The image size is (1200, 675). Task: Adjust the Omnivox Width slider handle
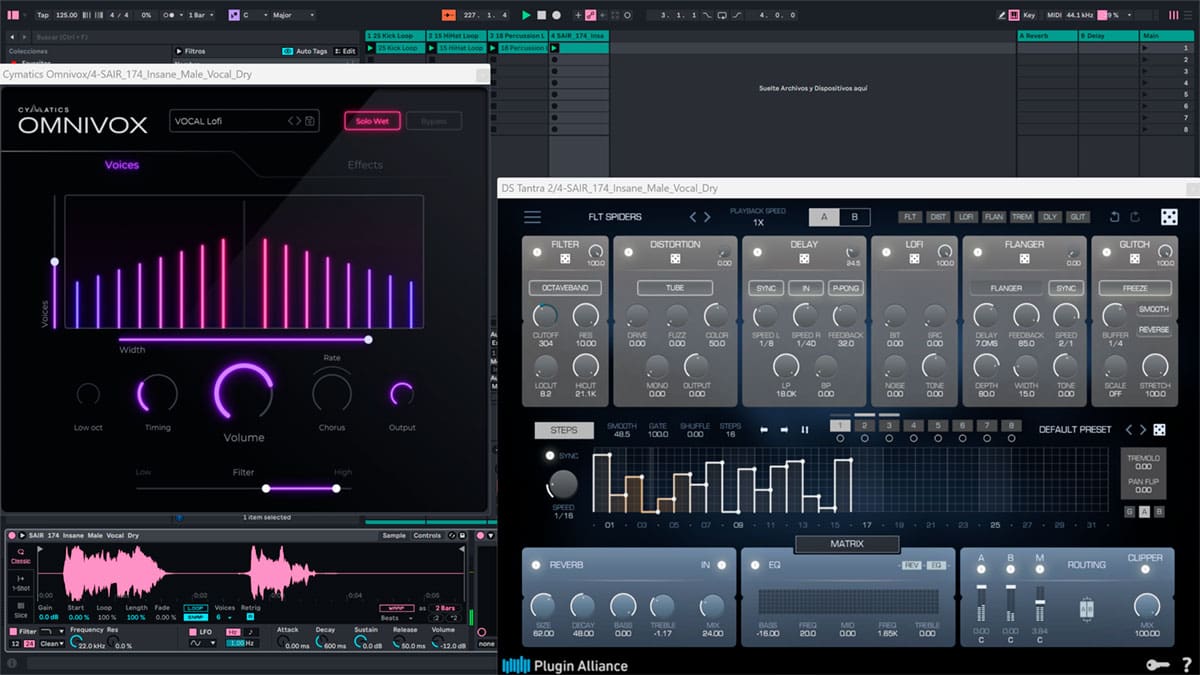(x=368, y=339)
